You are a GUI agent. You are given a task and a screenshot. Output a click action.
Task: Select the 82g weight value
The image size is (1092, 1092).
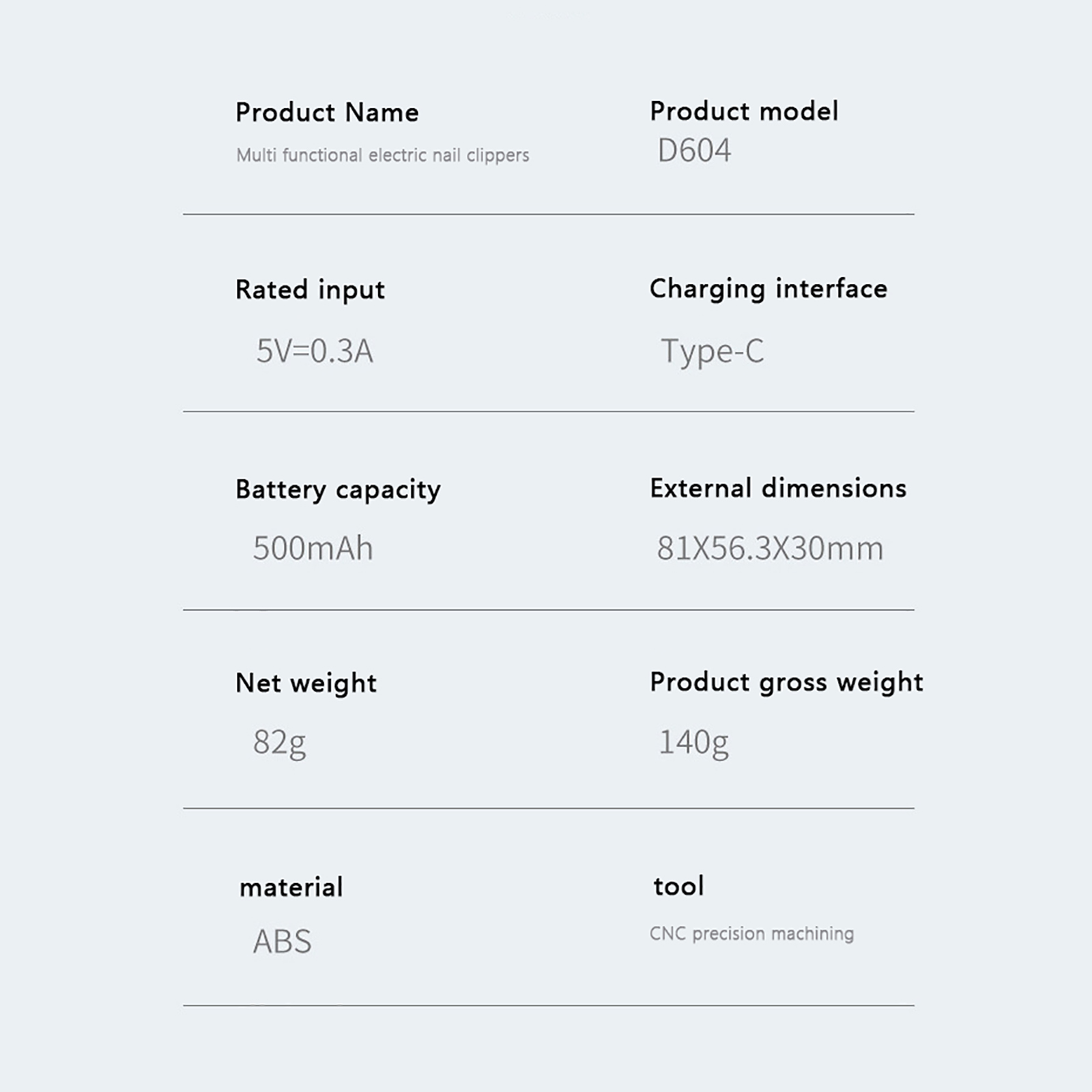tap(279, 742)
